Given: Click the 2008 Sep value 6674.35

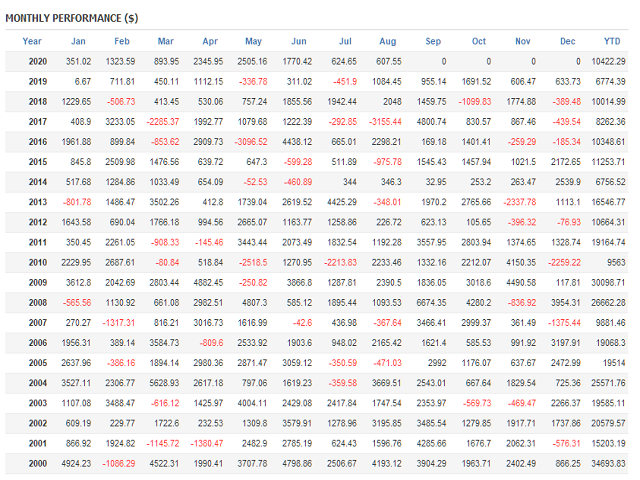Looking at the screenshot, I should 431,303.
